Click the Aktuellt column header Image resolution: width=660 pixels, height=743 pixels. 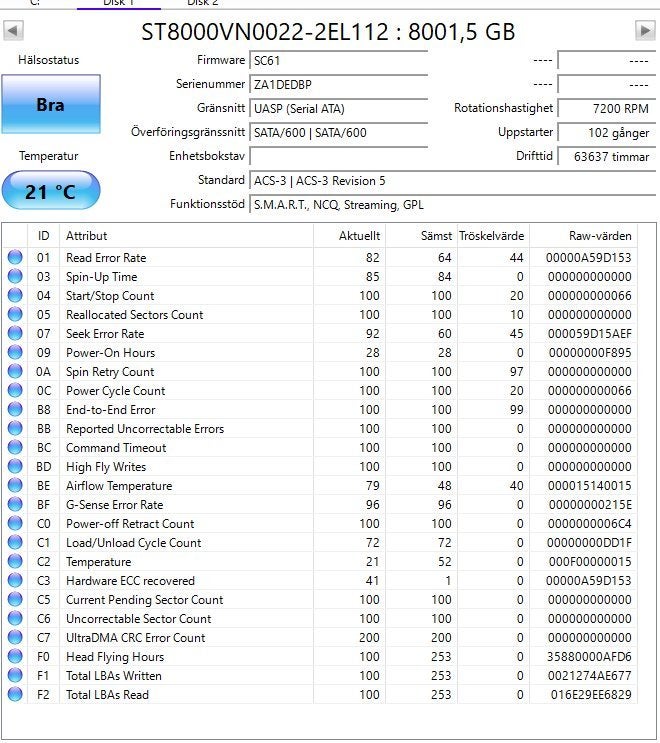coord(350,236)
